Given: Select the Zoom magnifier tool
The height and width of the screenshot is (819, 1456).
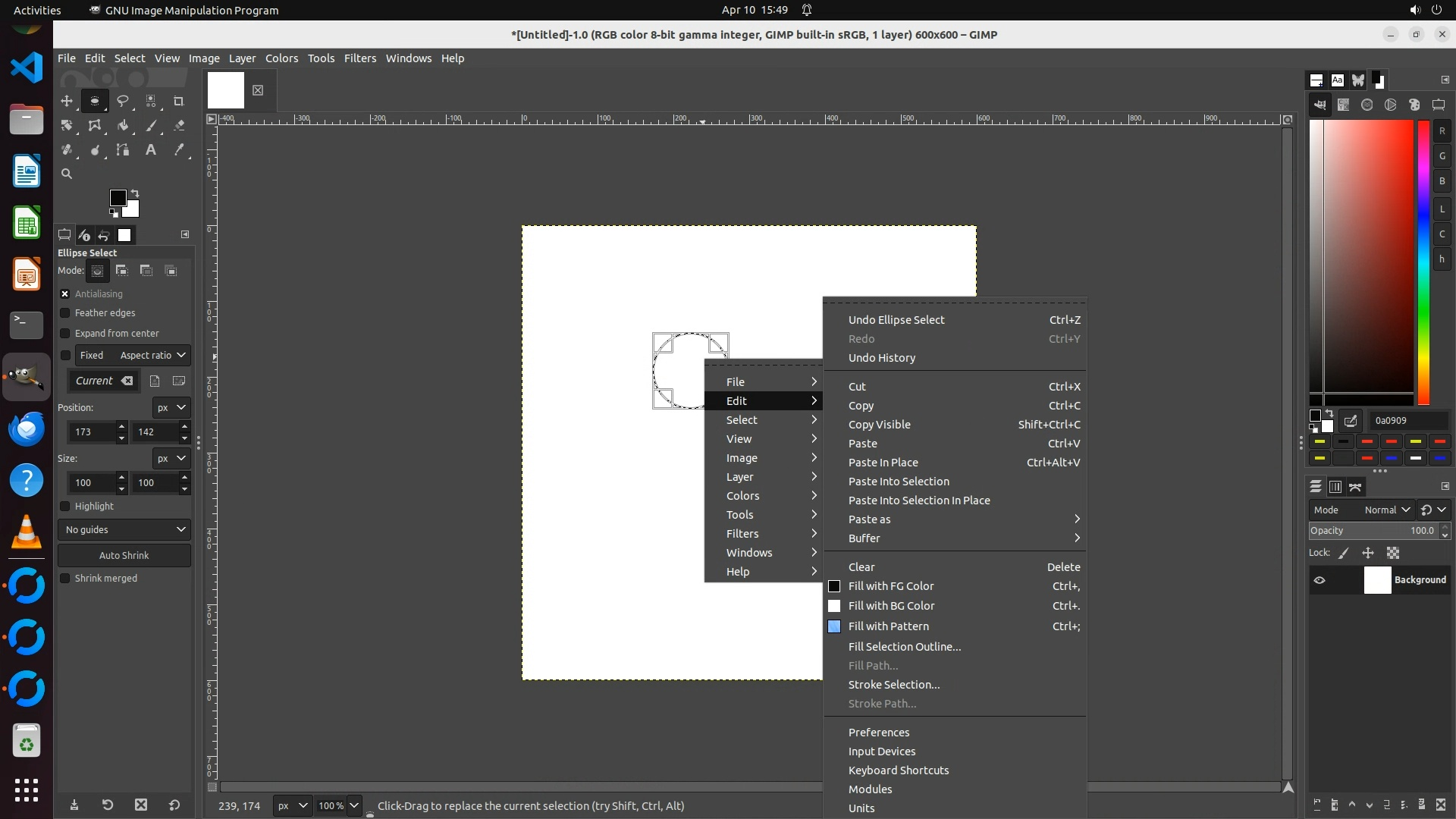Looking at the screenshot, I should click(67, 174).
